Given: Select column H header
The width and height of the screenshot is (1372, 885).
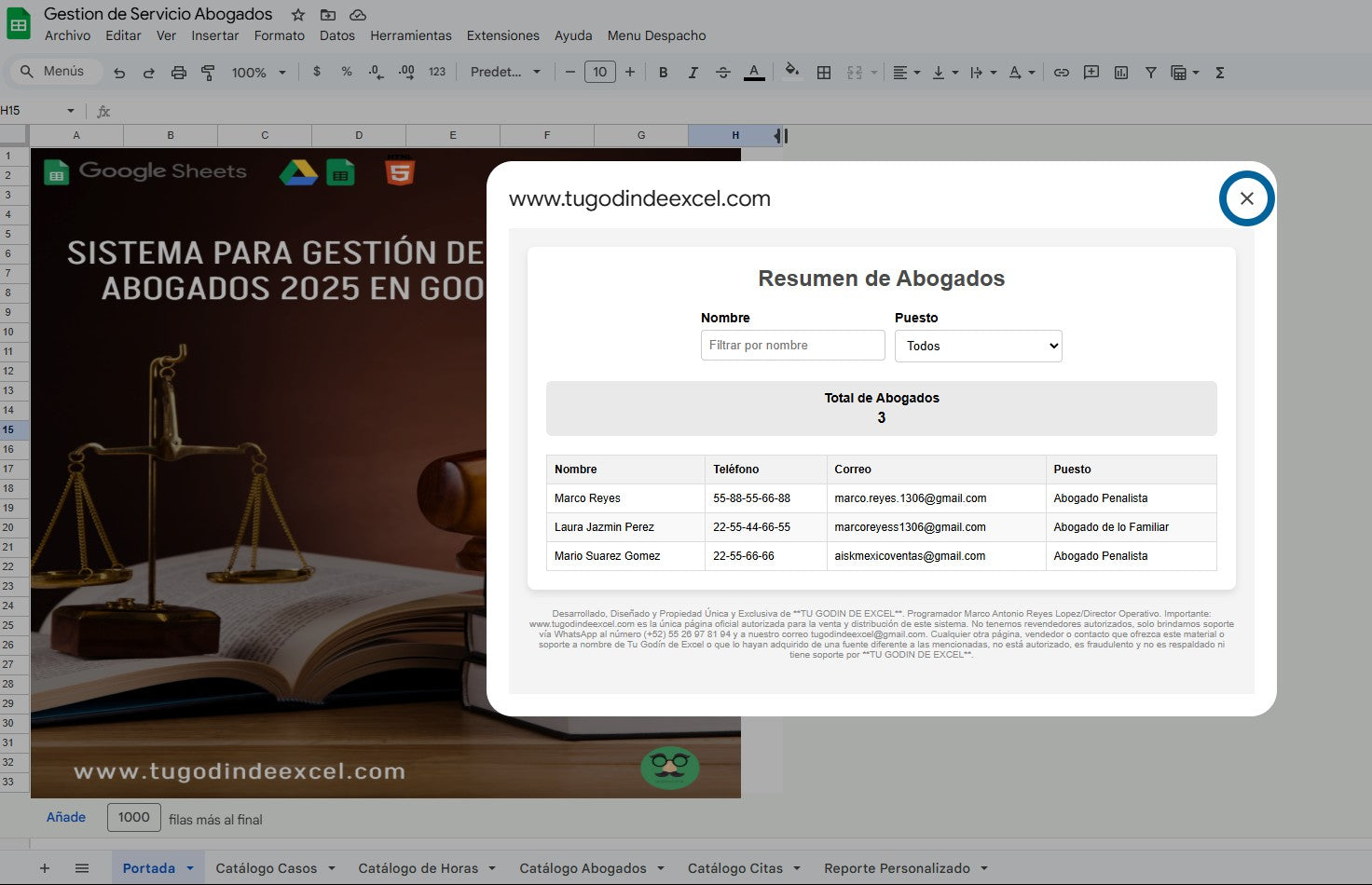Looking at the screenshot, I should [x=735, y=136].
